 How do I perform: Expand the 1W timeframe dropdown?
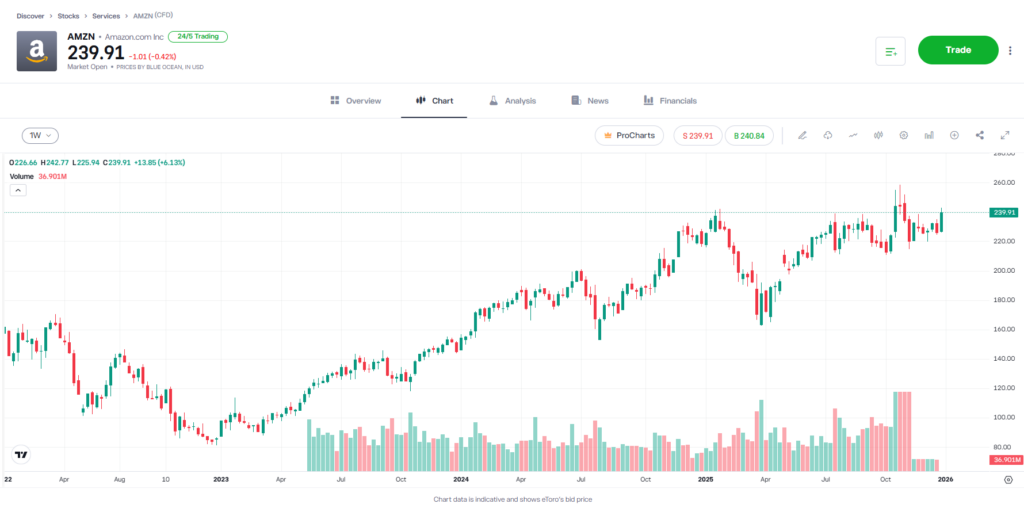click(x=41, y=135)
